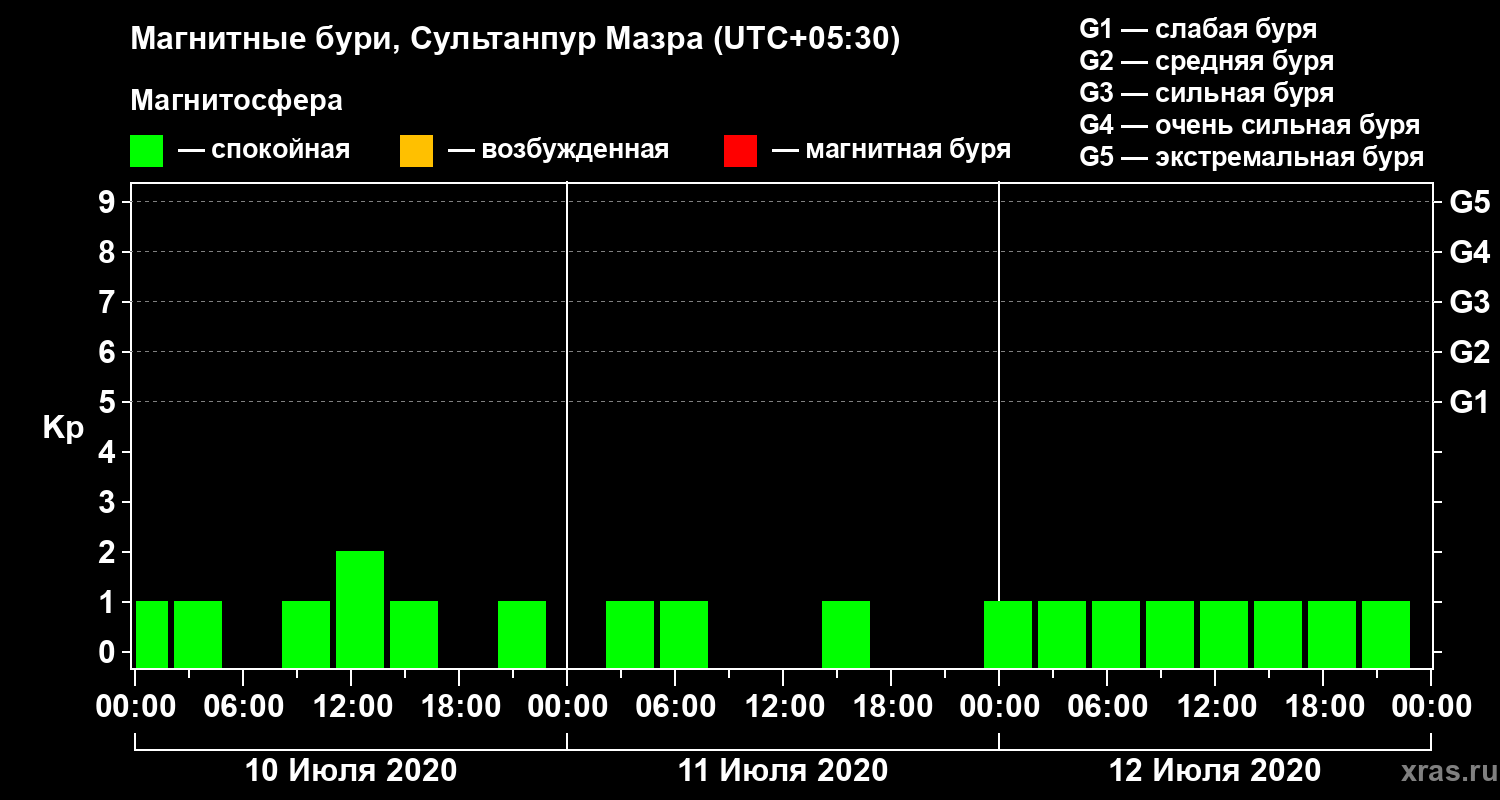Click the '06:00' tick label above 11 Июля
Viewport: 1500px width, 800px height.
675,707
